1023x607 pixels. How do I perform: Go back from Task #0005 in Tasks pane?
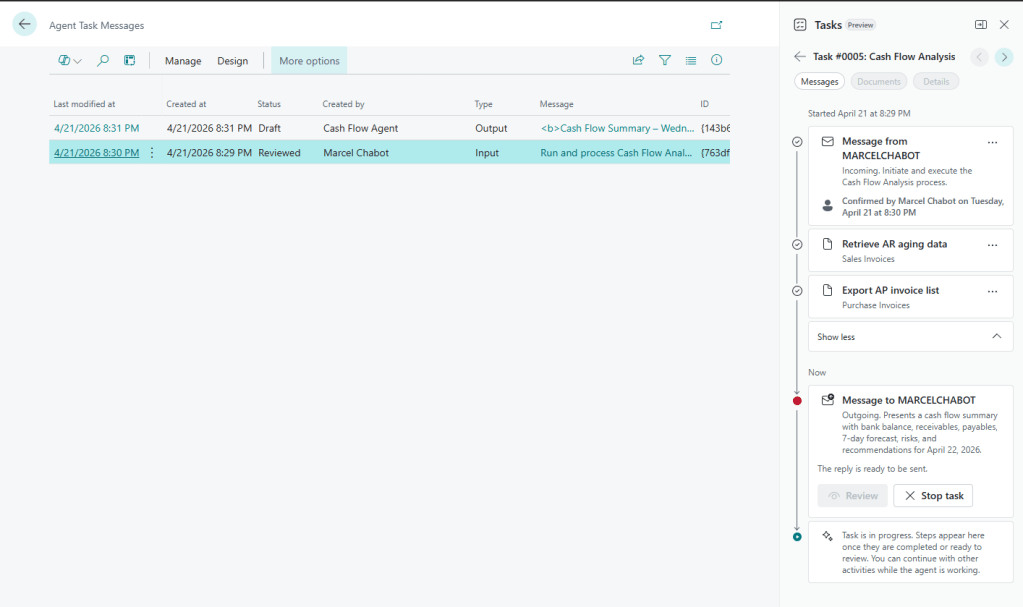click(x=799, y=57)
